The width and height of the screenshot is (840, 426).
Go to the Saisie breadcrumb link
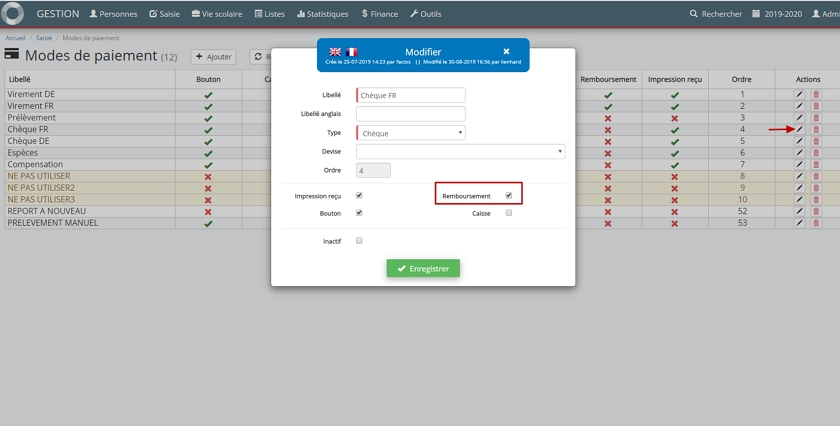(x=44, y=38)
